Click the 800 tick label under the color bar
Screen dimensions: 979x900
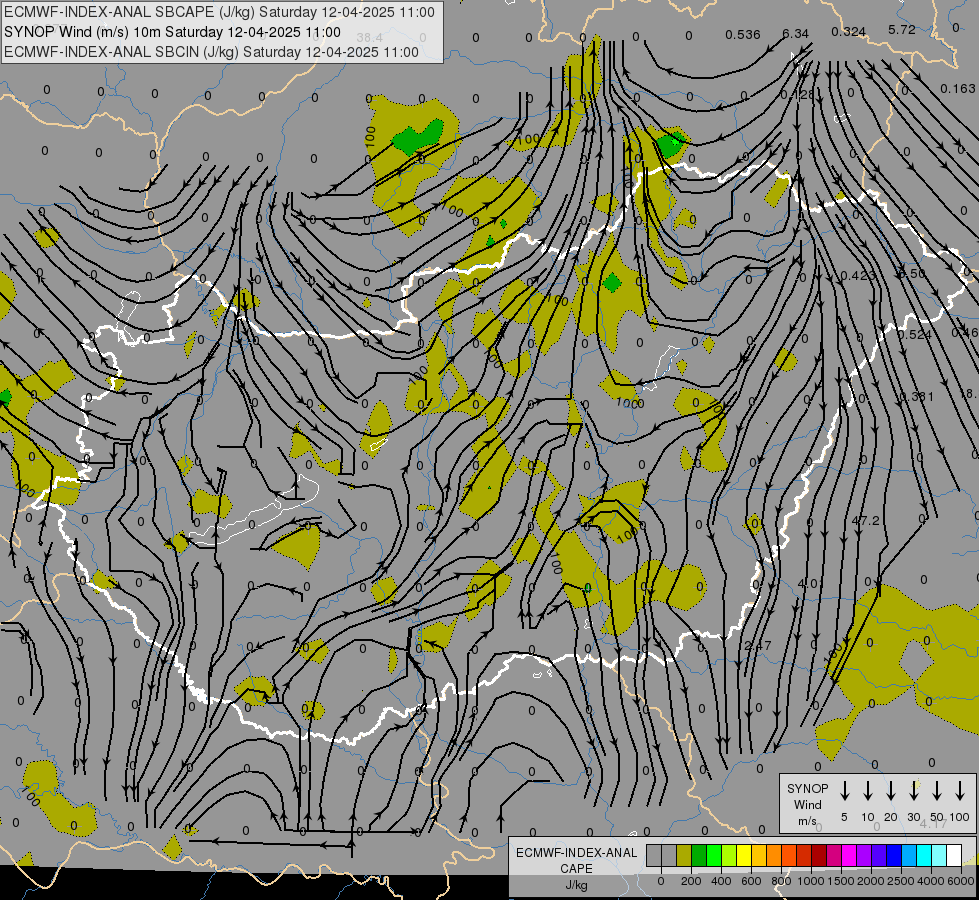[x=781, y=881]
